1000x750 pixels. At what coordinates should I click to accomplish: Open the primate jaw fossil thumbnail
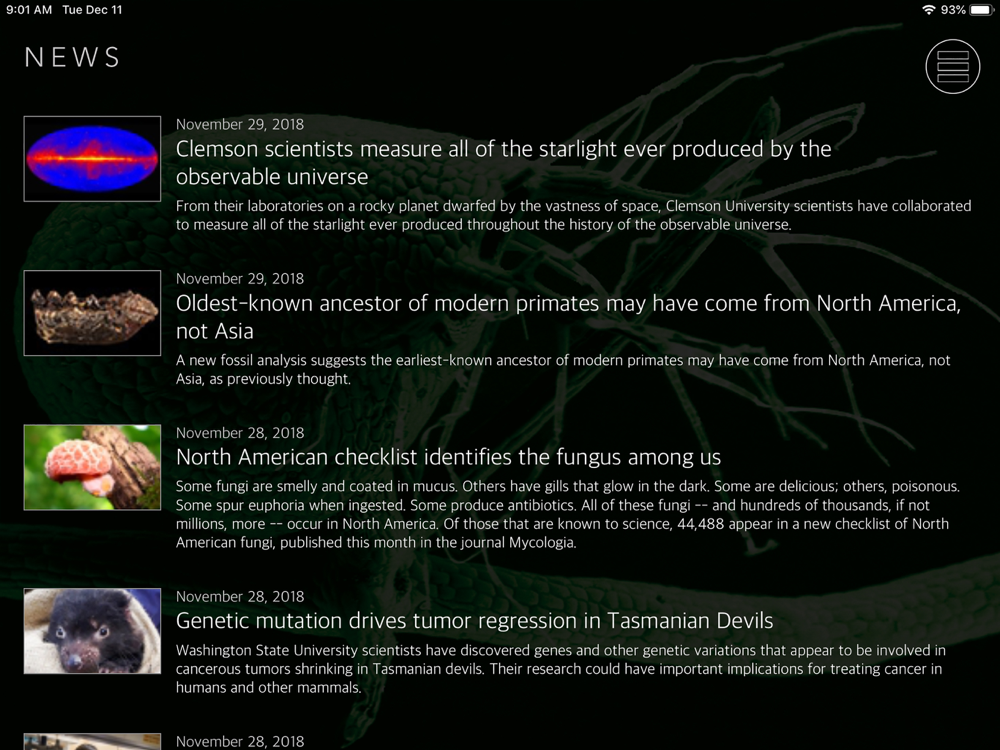click(92, 313)
